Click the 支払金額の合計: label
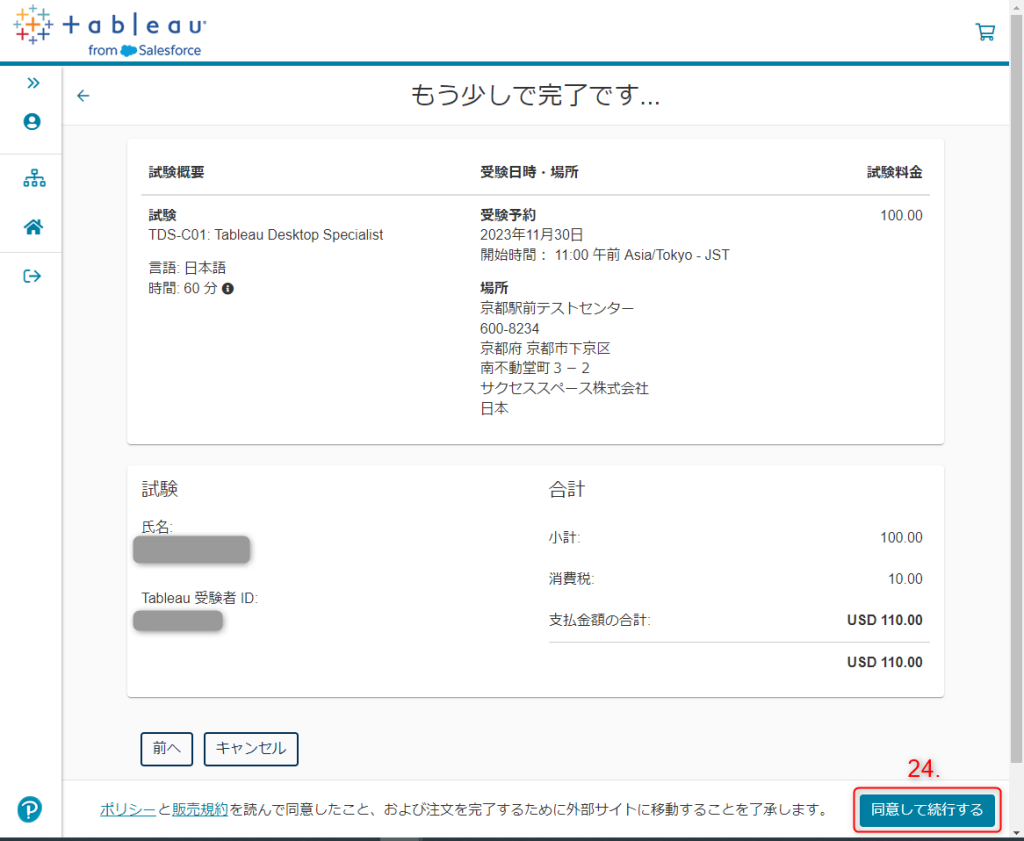 (x=600, y=620)
